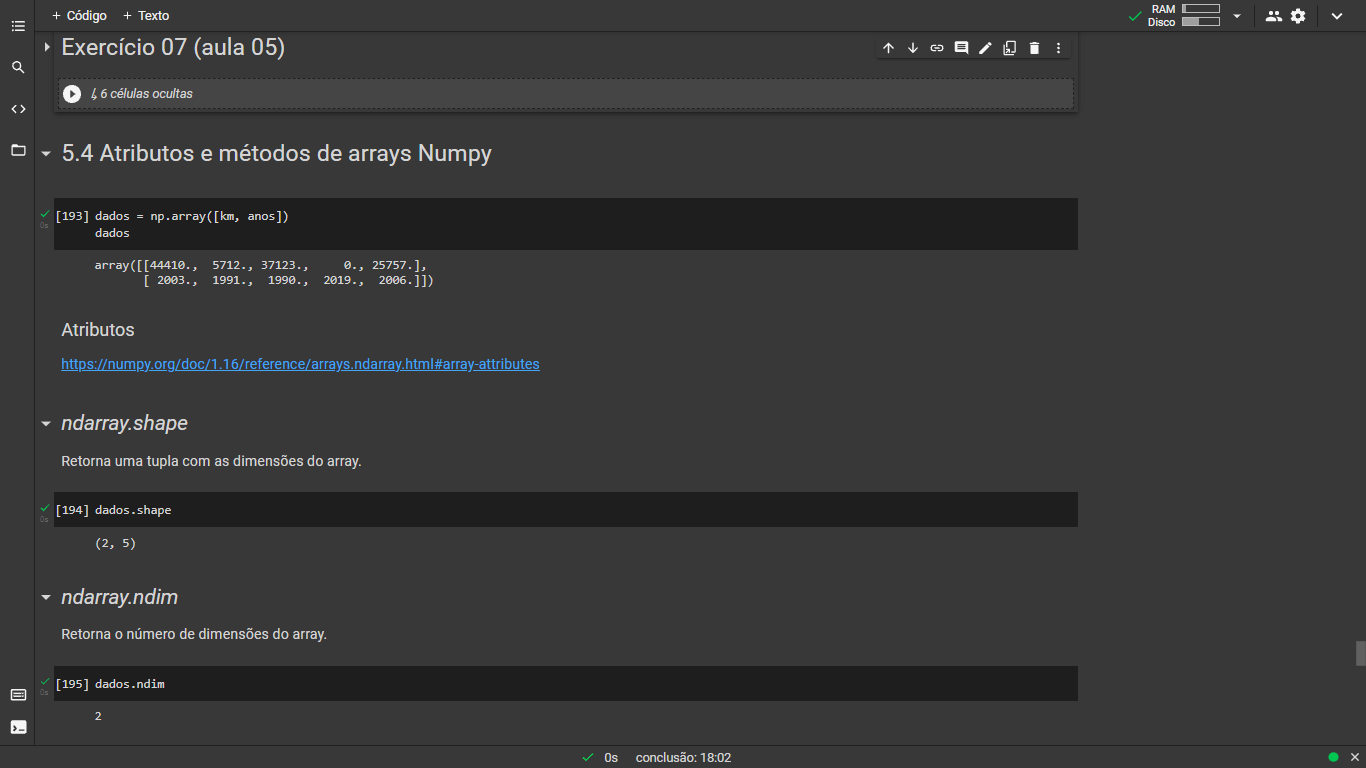This screenshot has width=1366, height=768.
Task: Run cell [195] via its execution indicator
Action: point(72,684)
